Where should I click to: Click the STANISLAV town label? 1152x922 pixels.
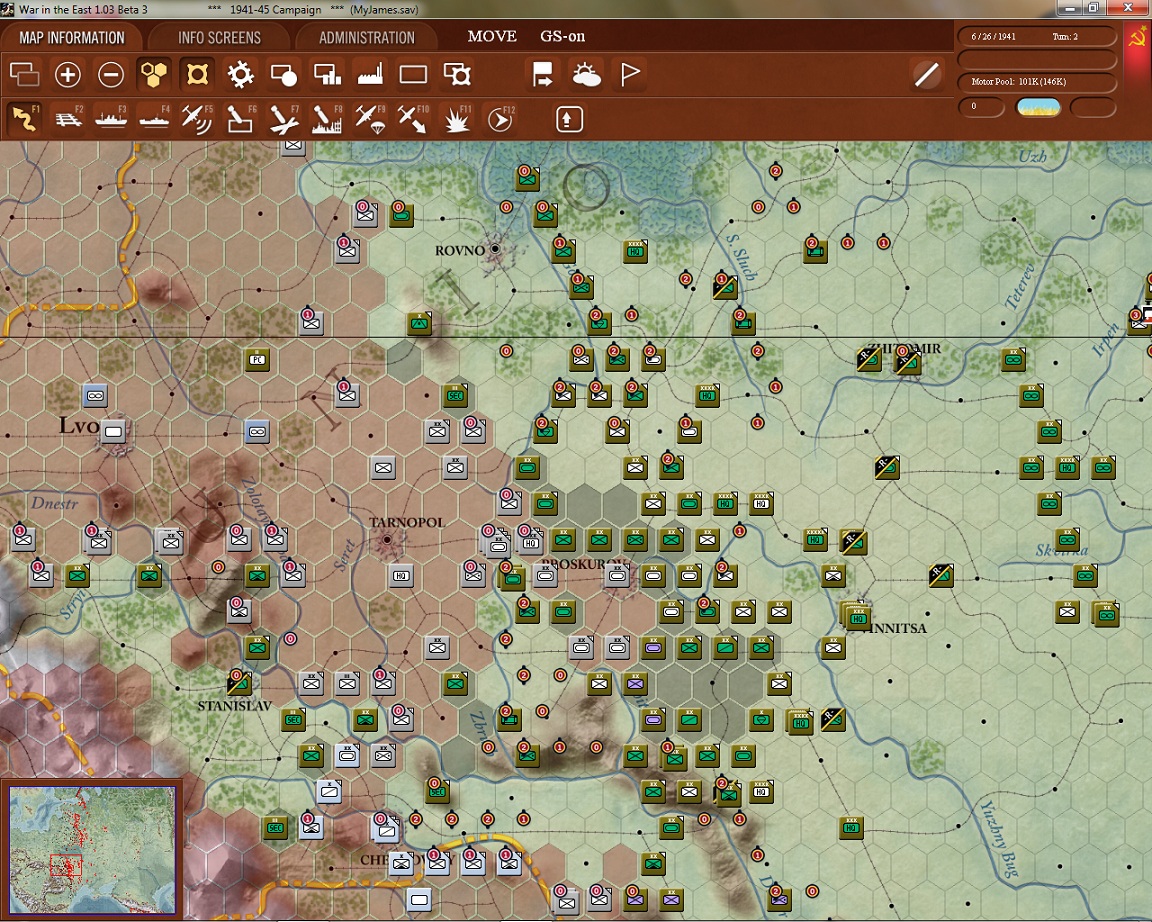(x=234, y=705)
